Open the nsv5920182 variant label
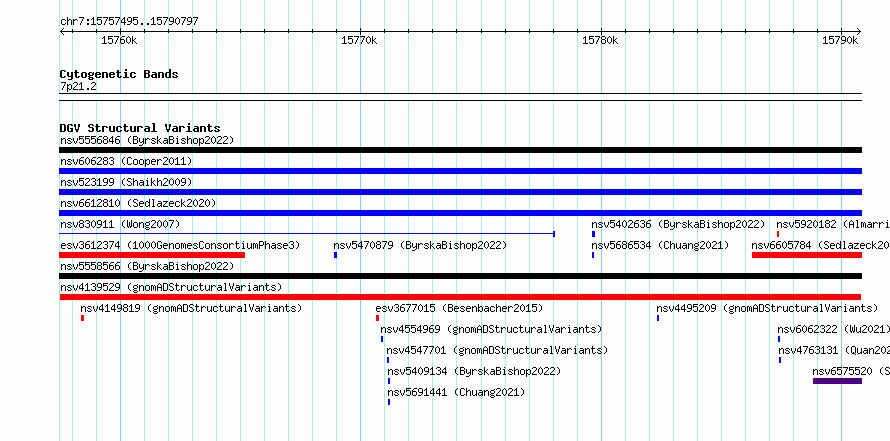 tap(833, 224)
